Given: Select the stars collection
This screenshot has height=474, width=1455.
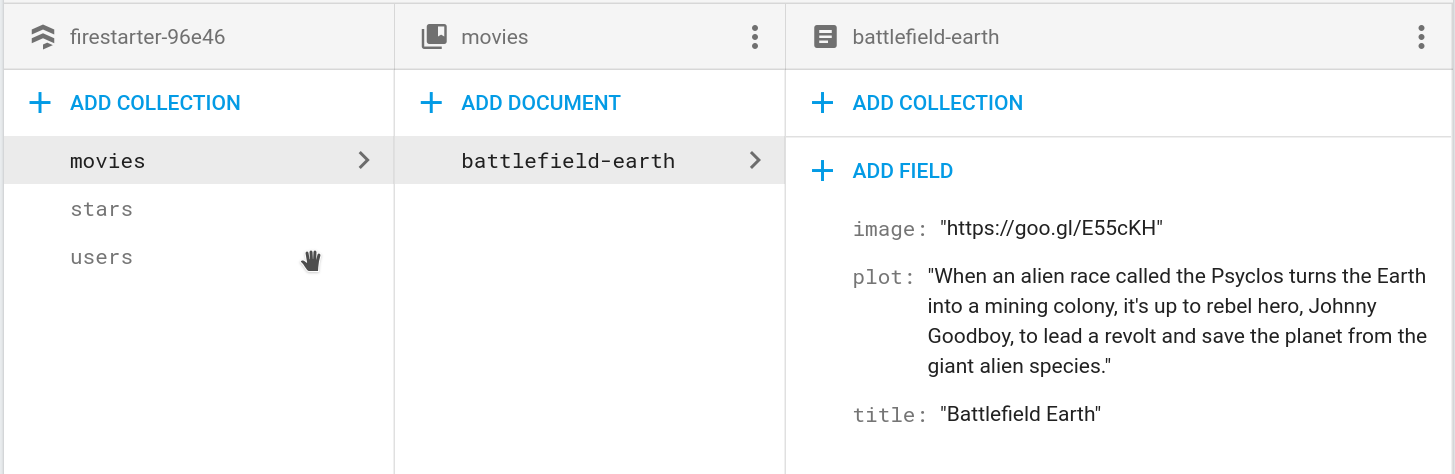Looking at the screenshot, I should (x=101, y=209).
